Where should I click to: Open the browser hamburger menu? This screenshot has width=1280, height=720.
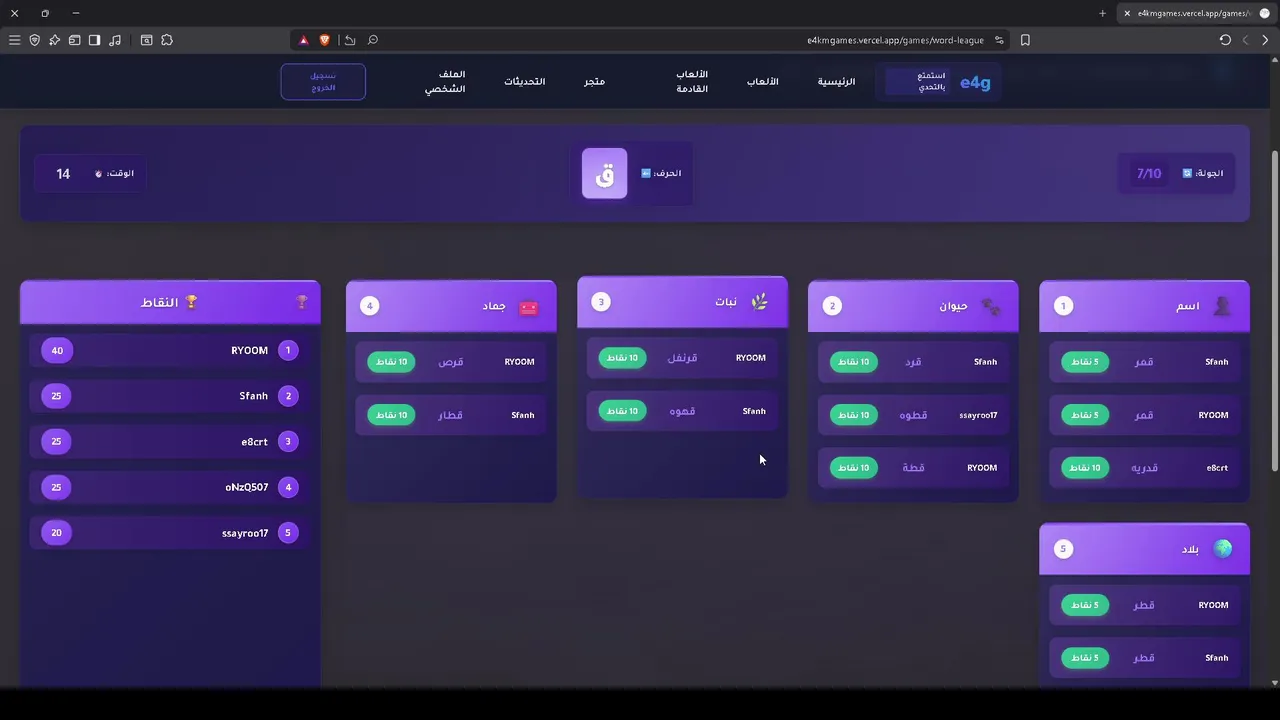(x=14, y=40)
